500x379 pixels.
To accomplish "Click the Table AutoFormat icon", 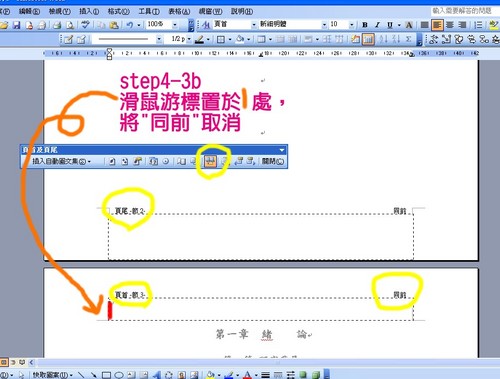I will [355, 39].
